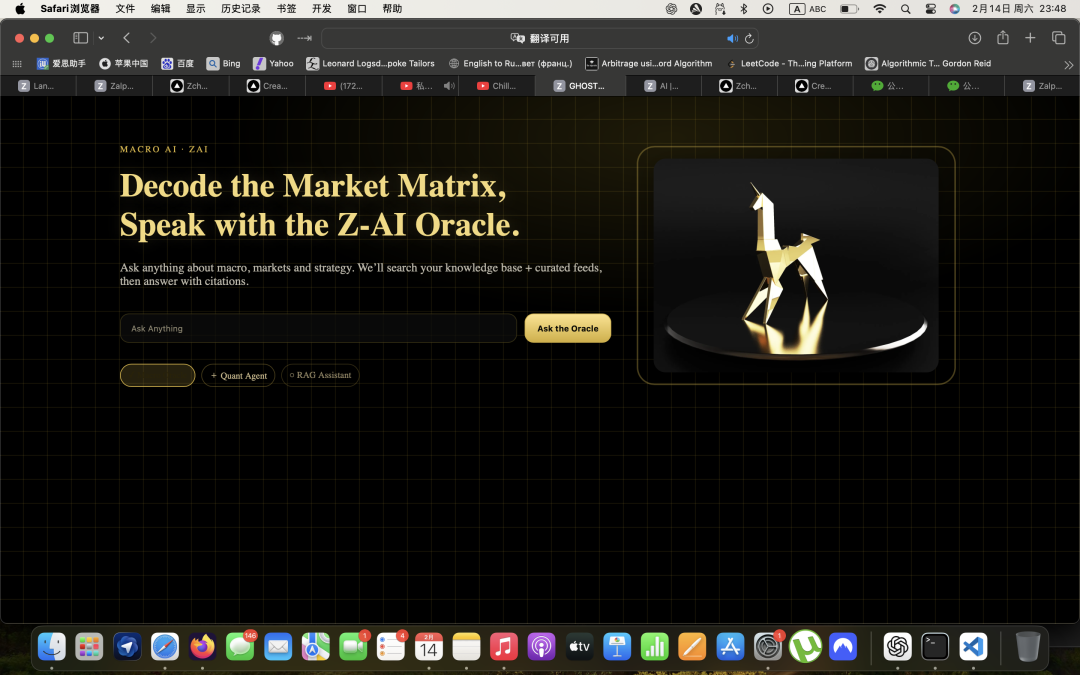Open the Wi-Fi menu bar icon
The width and height of the screenshot is (1080, 675).
880,9
